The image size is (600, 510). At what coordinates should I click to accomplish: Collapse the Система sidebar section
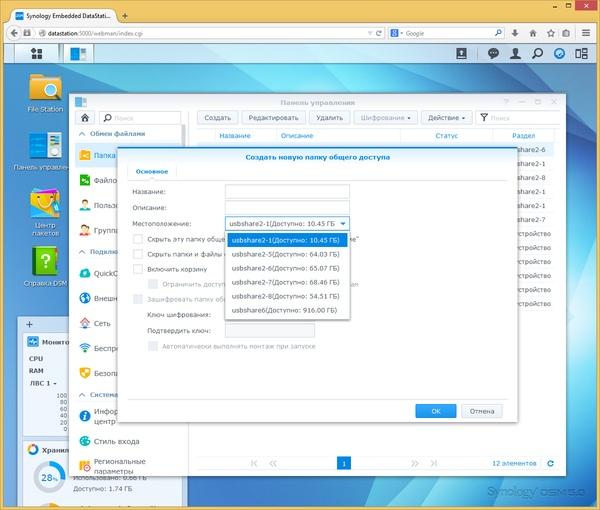[x=82, y=394]
